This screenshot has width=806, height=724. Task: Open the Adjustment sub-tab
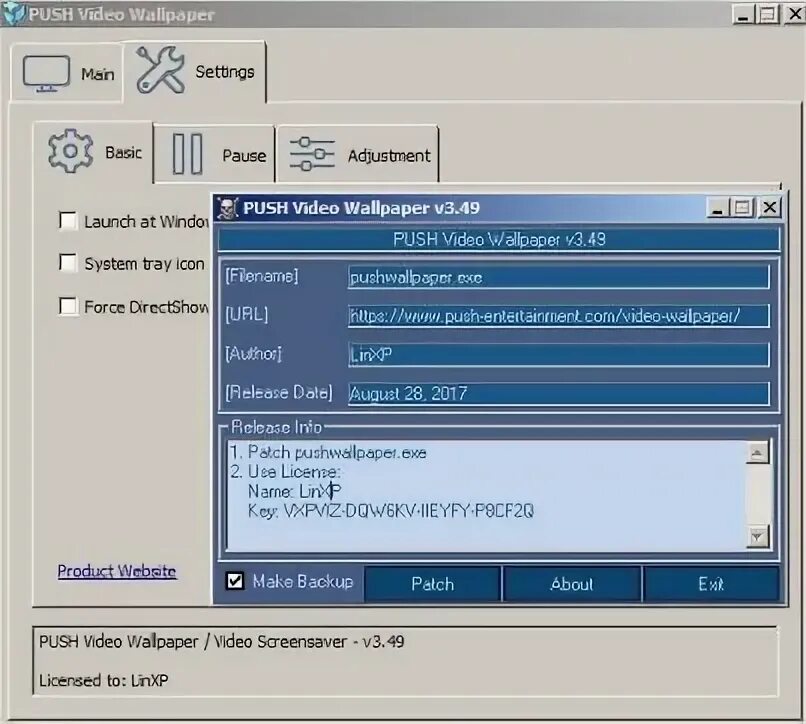click(x=357, y=154)
